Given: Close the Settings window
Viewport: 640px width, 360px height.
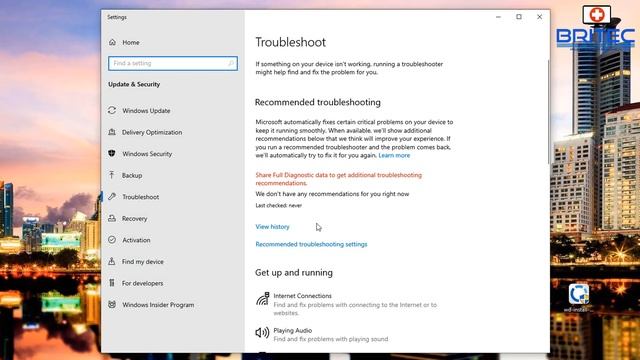Looking at the screenshot, I should [x=539, y=17].
